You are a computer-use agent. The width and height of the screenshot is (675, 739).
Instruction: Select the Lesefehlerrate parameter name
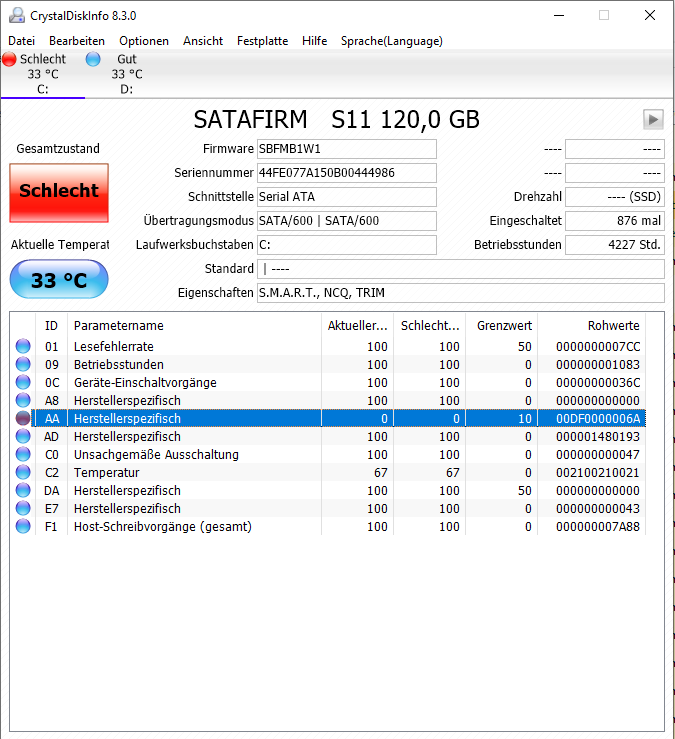(x=114, y=347)
